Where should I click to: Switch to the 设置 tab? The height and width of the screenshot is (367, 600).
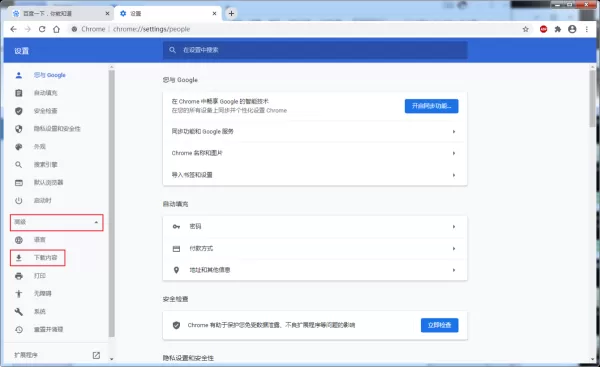pos(168,13)
